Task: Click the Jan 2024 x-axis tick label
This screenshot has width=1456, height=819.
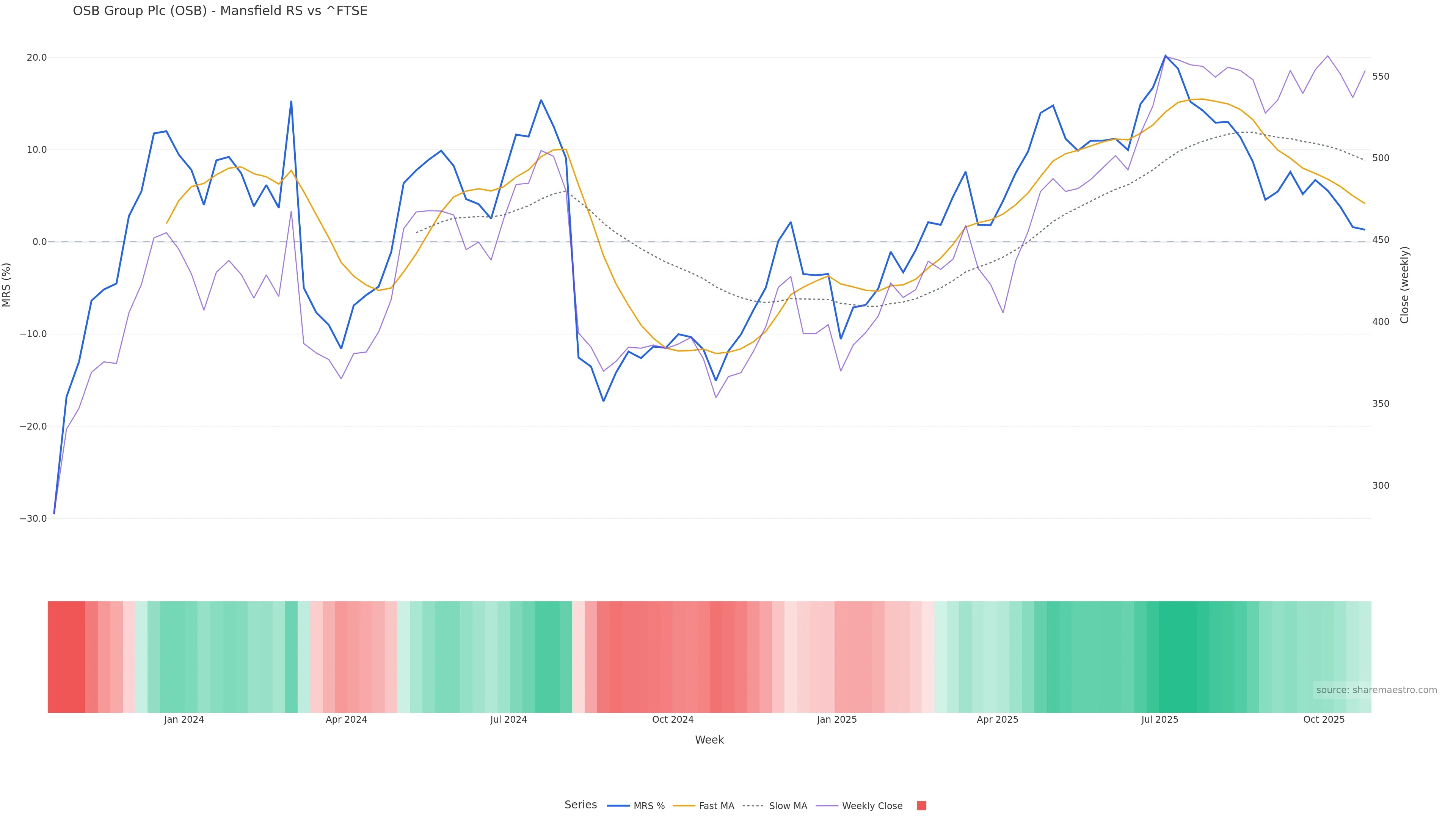Action: (184, 720)
